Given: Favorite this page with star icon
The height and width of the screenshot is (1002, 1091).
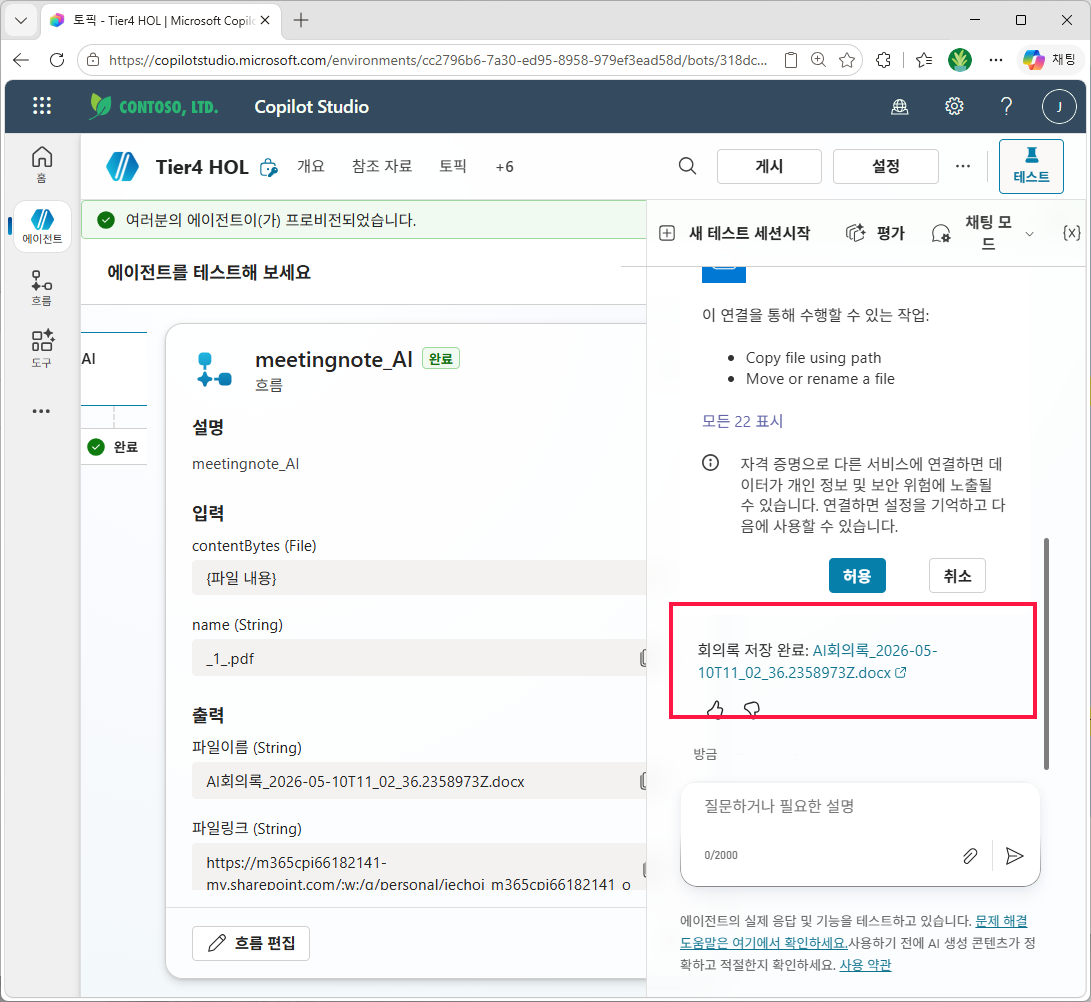Looking at the screenshot, I should coord(847,61).
